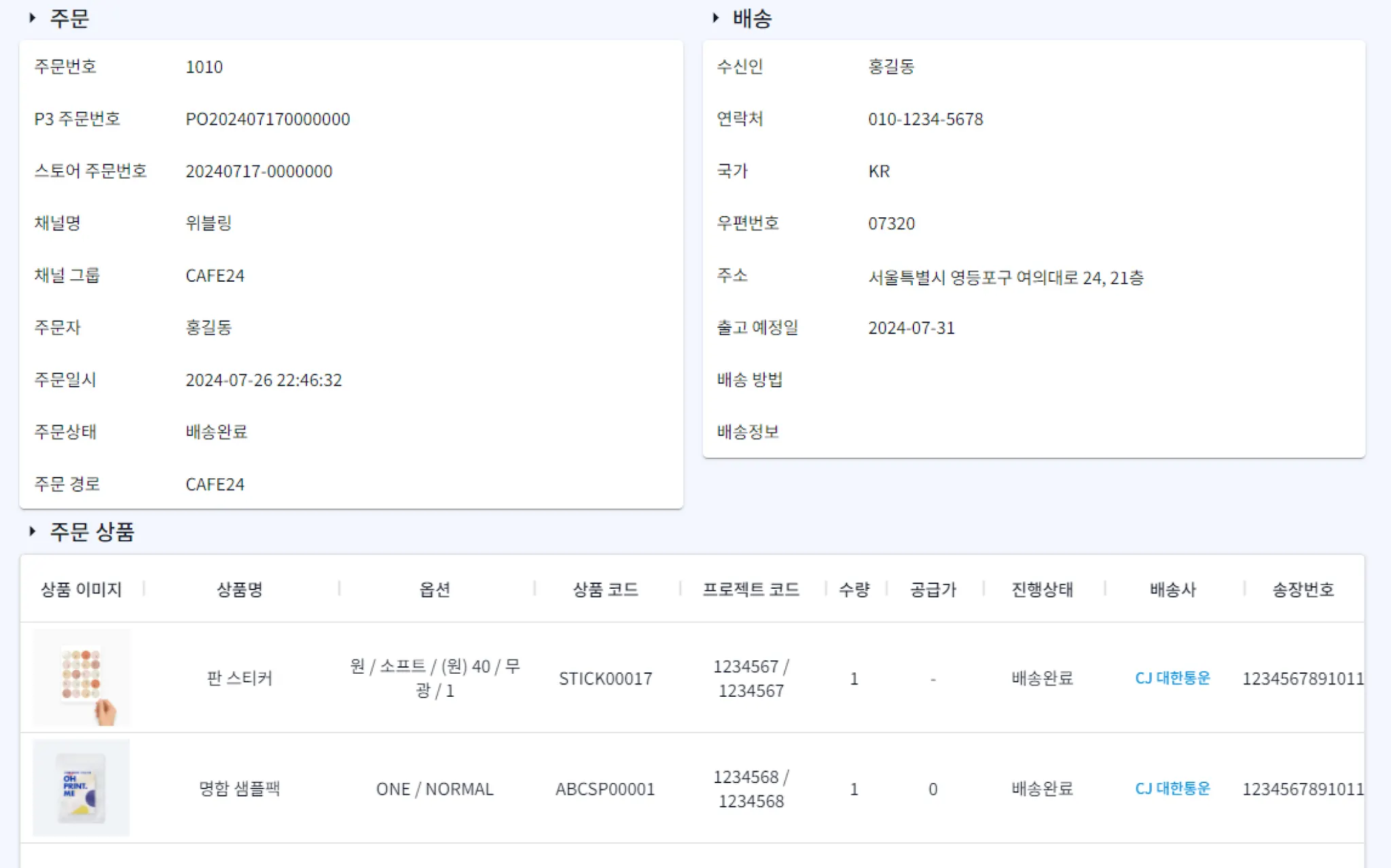Click CJ 대한통운 link for 명함 샘플팩
1391x868 pixels.
(1172, 789)
